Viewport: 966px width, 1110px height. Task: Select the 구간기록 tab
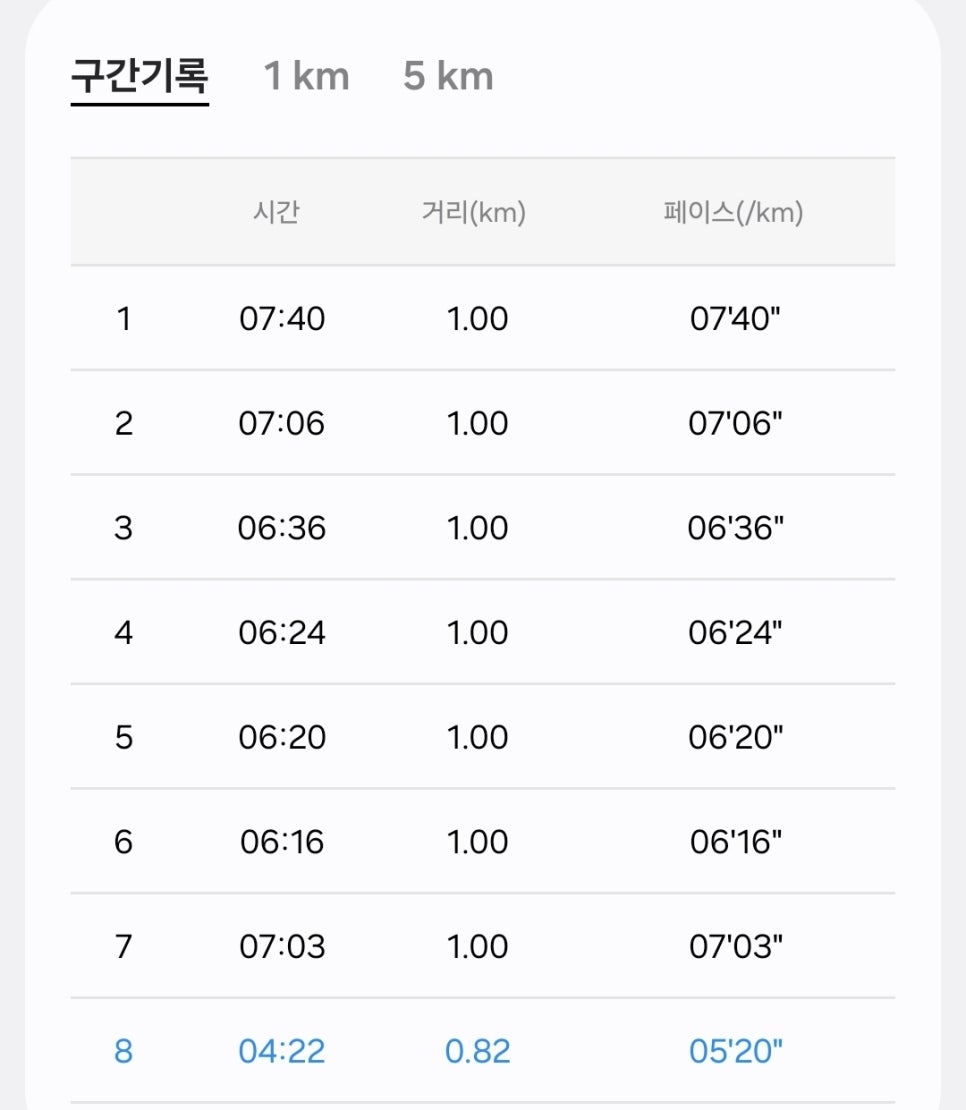point(139,76)
